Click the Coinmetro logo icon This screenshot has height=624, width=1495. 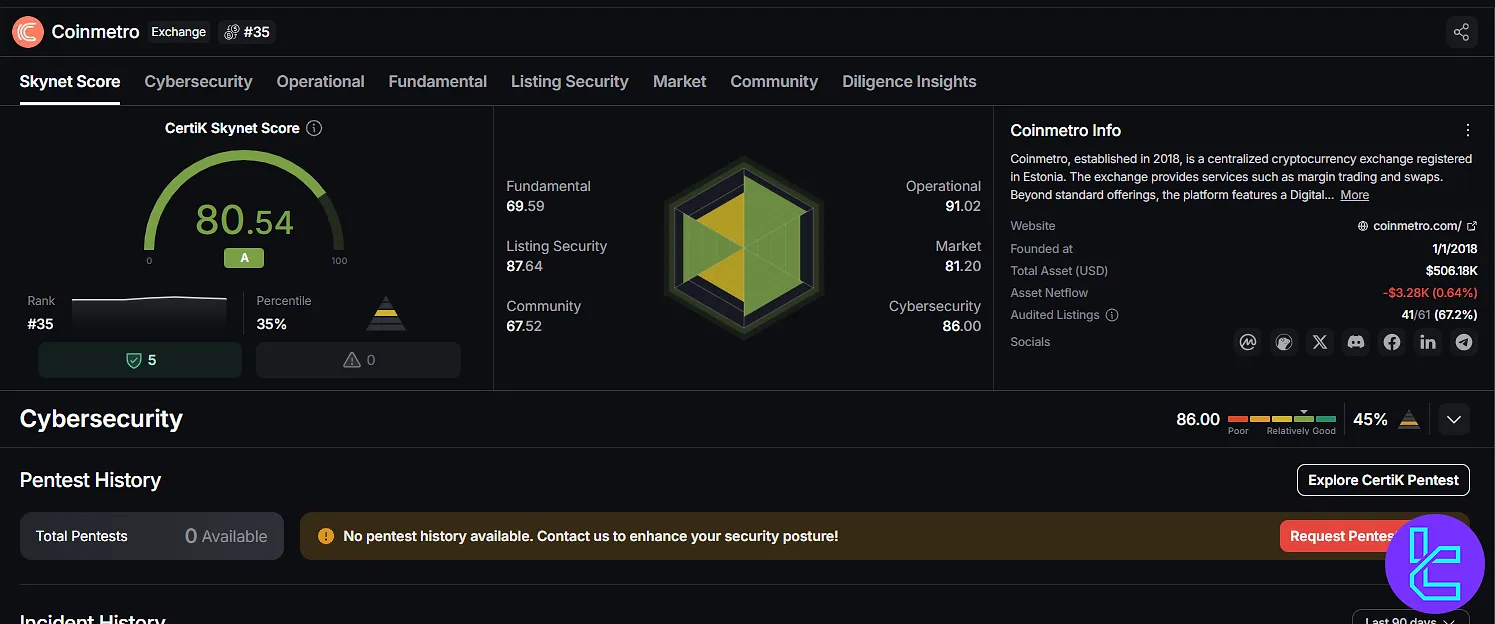28,32
